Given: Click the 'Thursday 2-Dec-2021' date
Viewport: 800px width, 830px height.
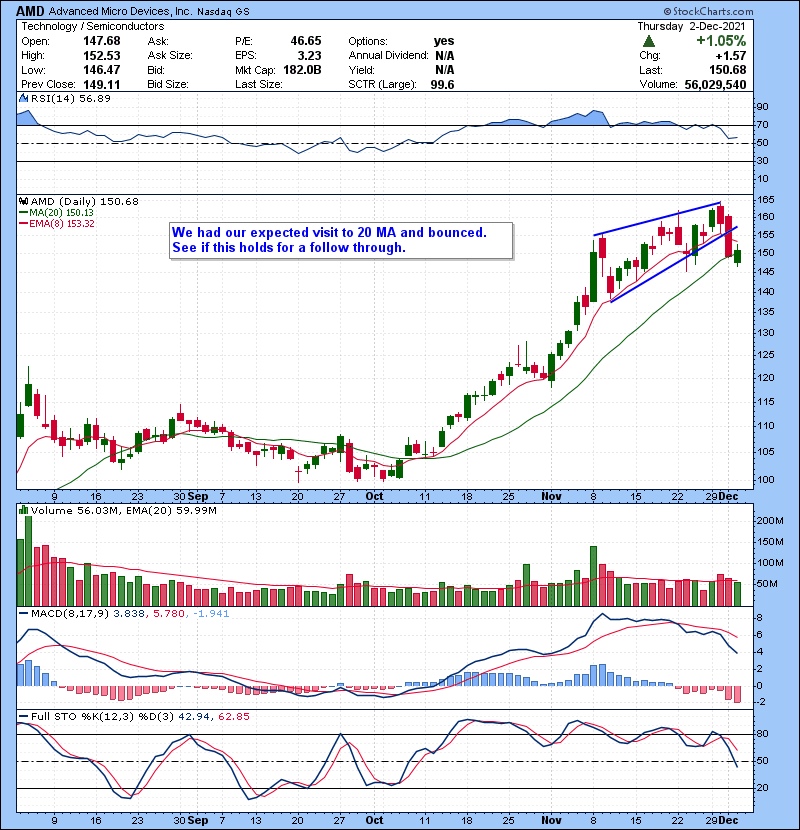Looking at the screenshot, I should (691, 26).
